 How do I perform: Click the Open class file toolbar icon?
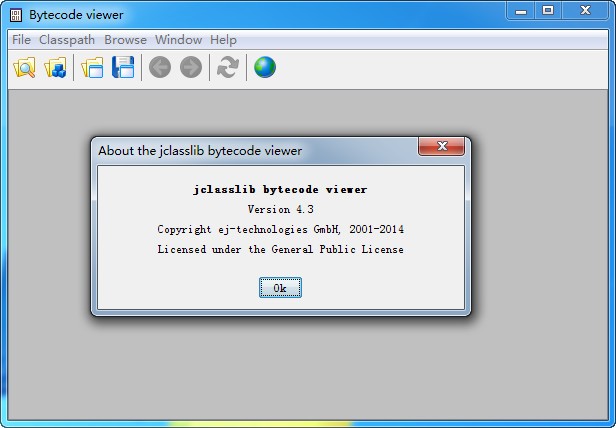coord(24,68)
